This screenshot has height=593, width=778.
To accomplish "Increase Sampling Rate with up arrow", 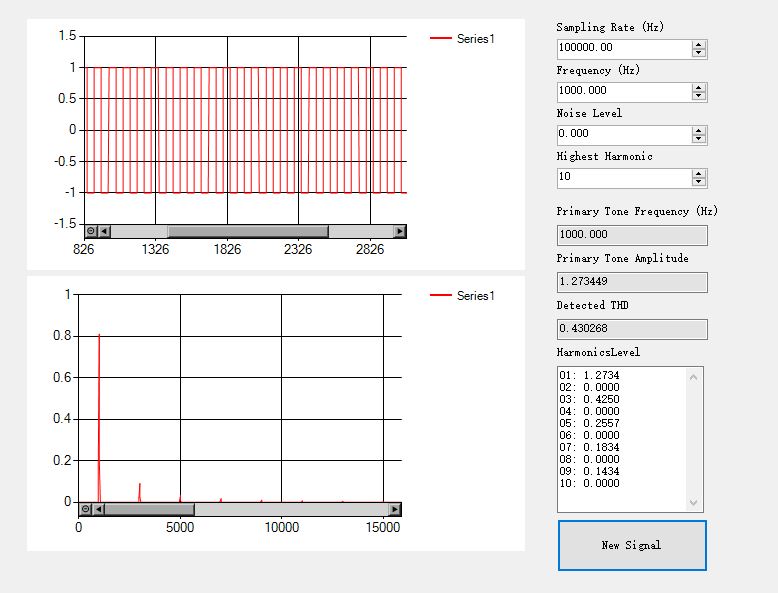I will point(699,45).
